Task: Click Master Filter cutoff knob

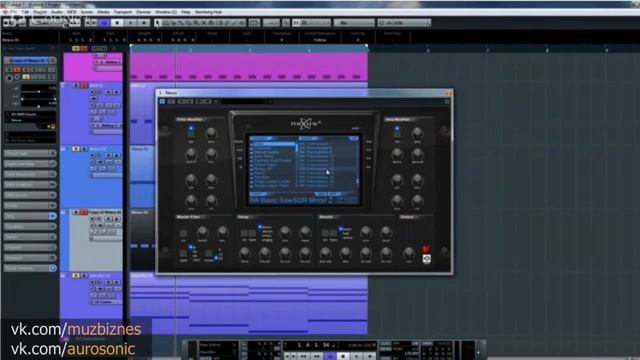Action: (x=202, y=233)
